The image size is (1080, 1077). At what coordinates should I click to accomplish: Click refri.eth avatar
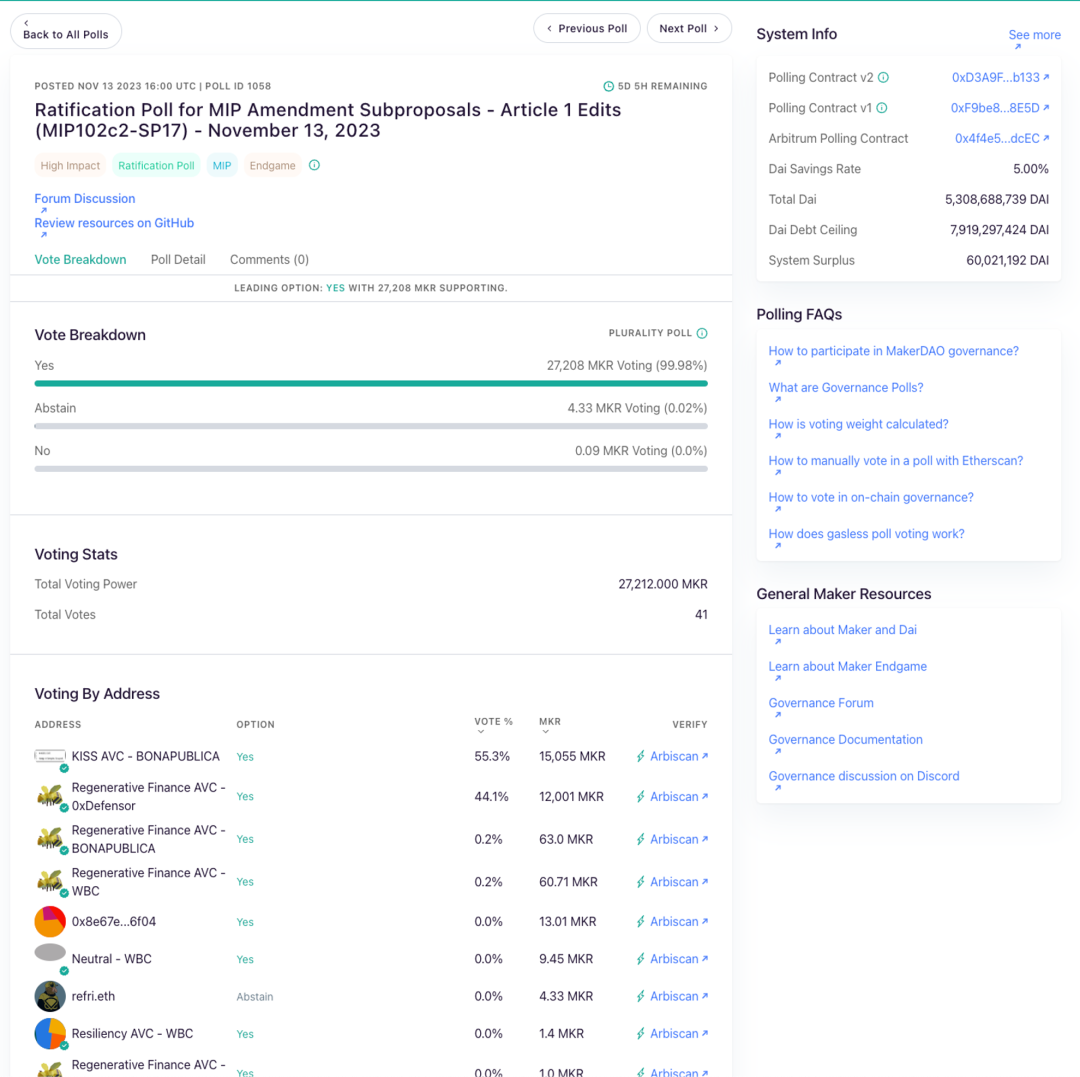[x=50, y=996]
